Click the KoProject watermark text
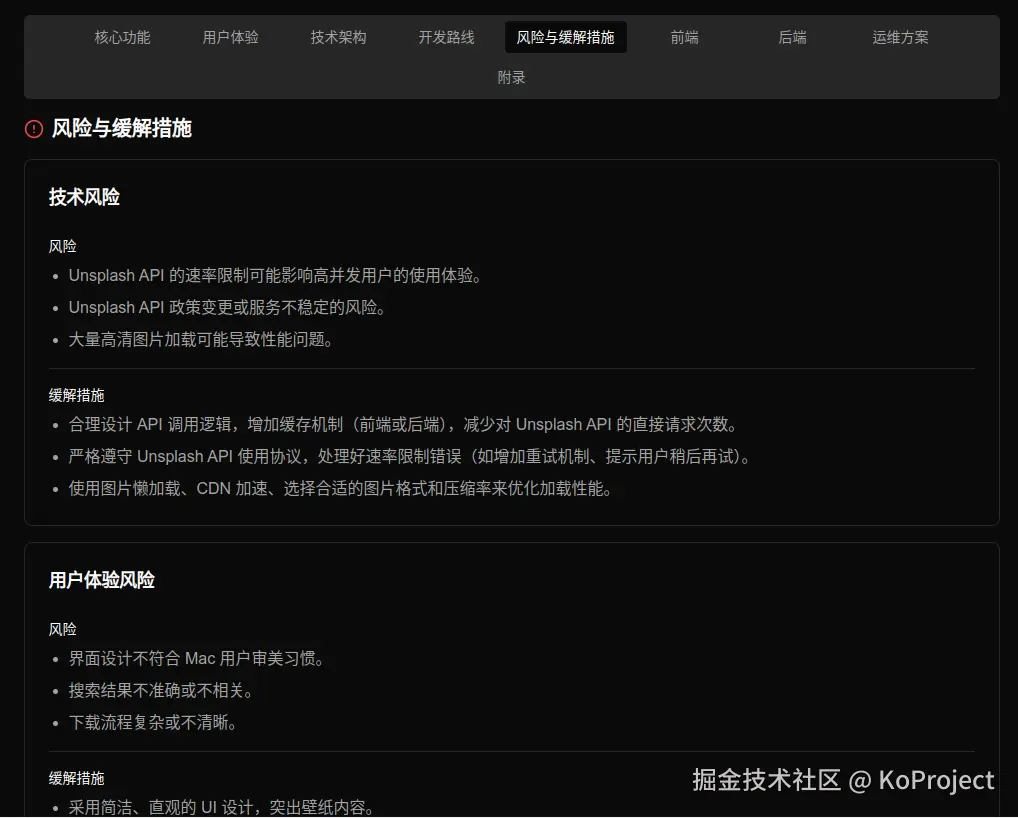 point(841,780)
